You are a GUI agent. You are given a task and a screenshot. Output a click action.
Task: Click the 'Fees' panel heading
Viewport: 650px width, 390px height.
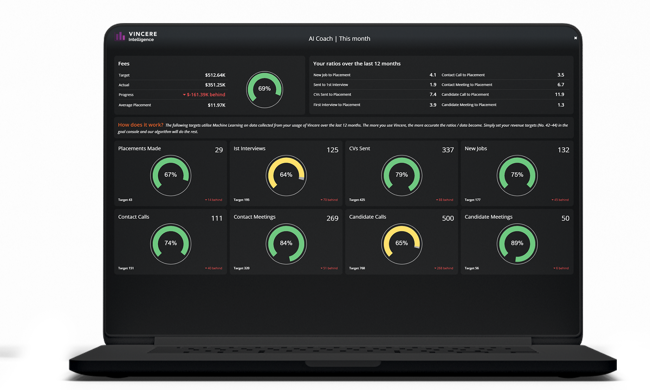tap(124, 64)
